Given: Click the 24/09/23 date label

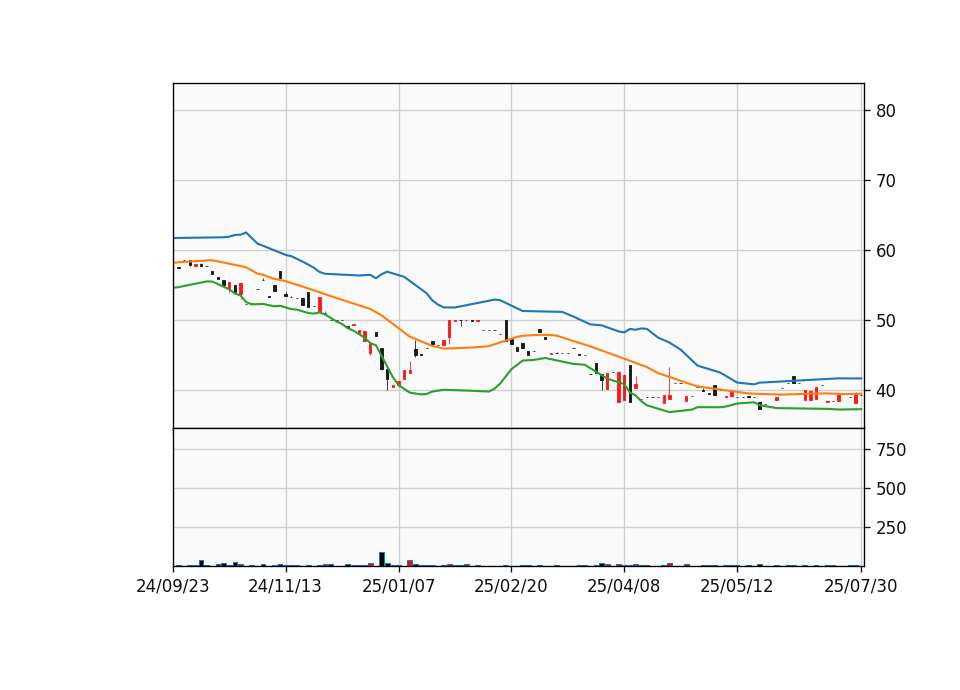Looking at the screenshot, I should click(173, 586).
